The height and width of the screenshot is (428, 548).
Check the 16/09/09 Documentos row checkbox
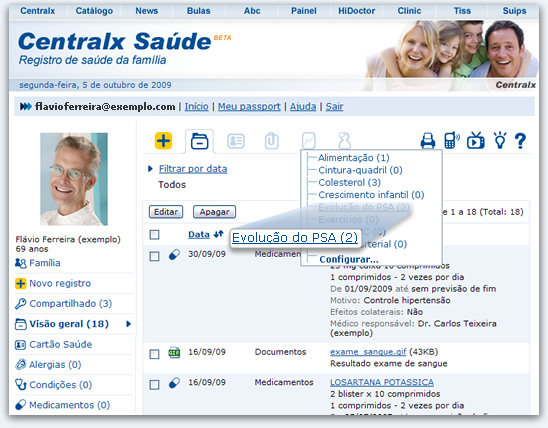point(154,354)
